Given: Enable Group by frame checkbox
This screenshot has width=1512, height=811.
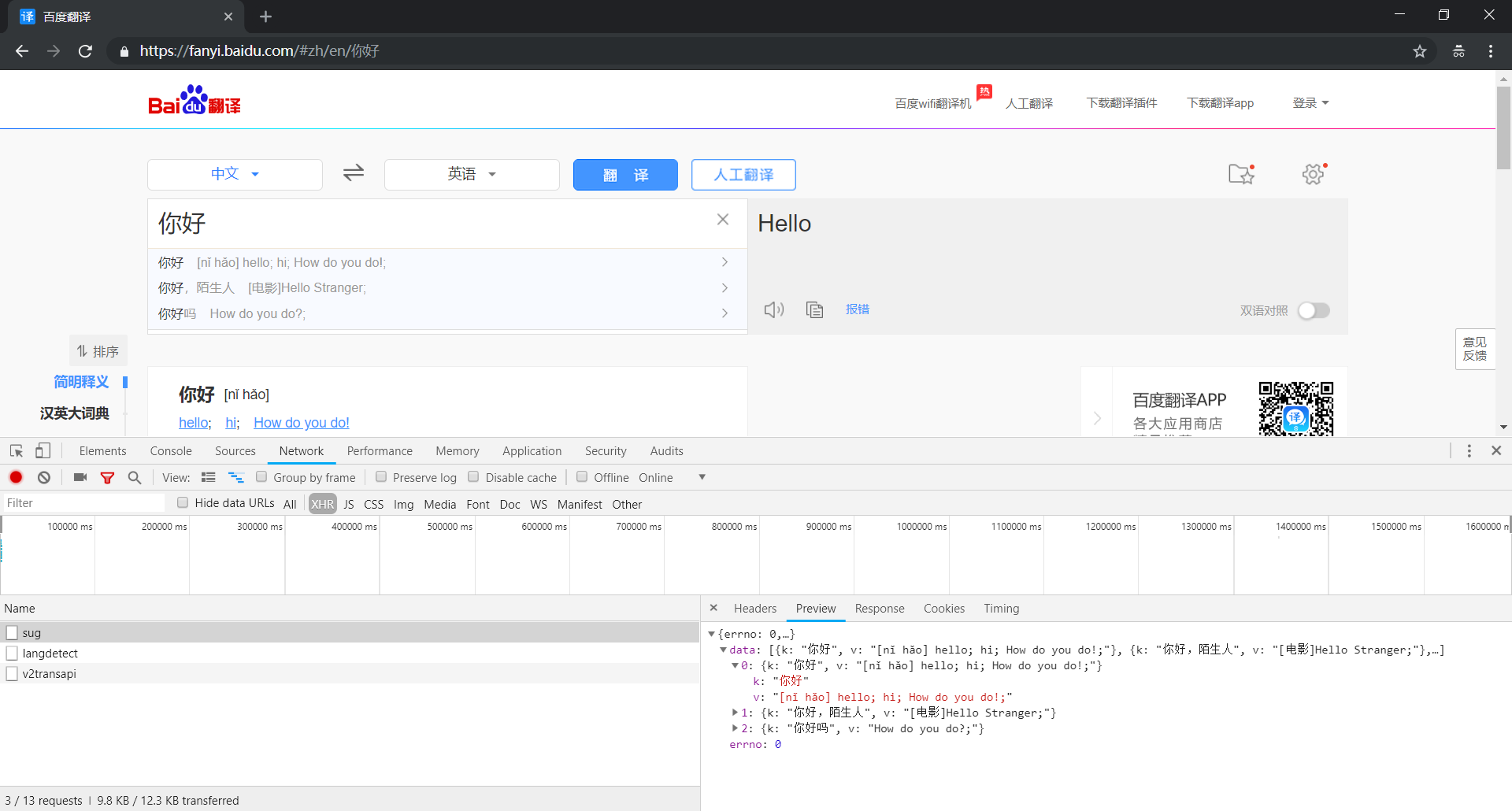Looking at the screenshot, I should tap(261, 476).
